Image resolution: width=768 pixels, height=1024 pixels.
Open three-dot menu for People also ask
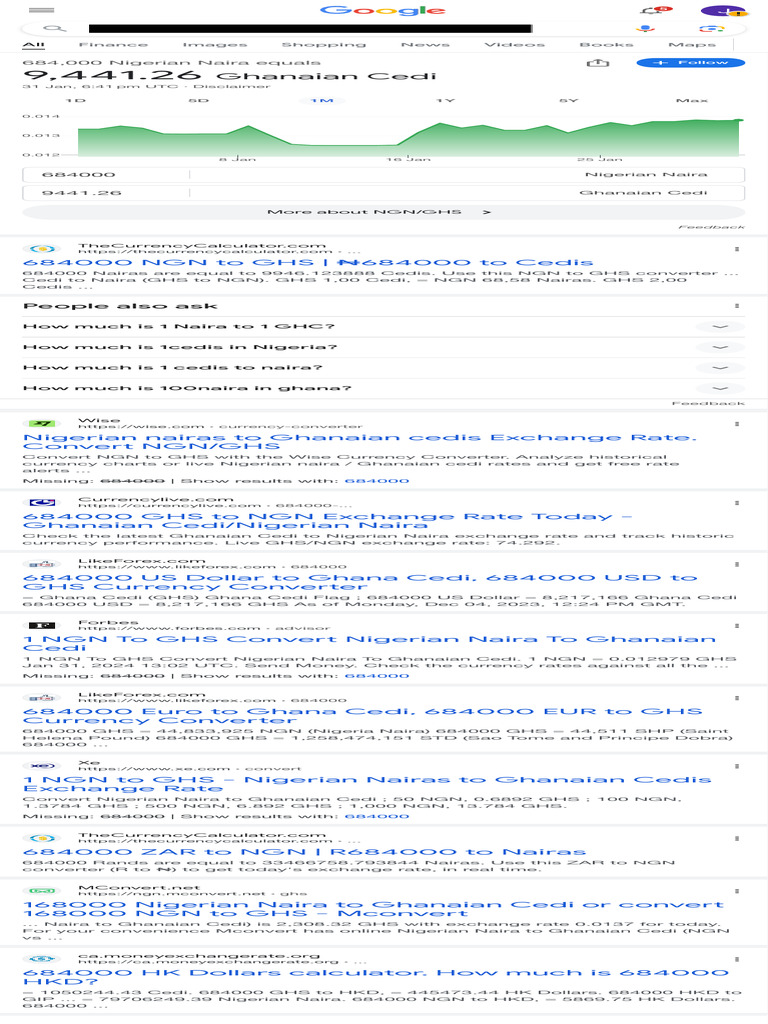(737, 306)
